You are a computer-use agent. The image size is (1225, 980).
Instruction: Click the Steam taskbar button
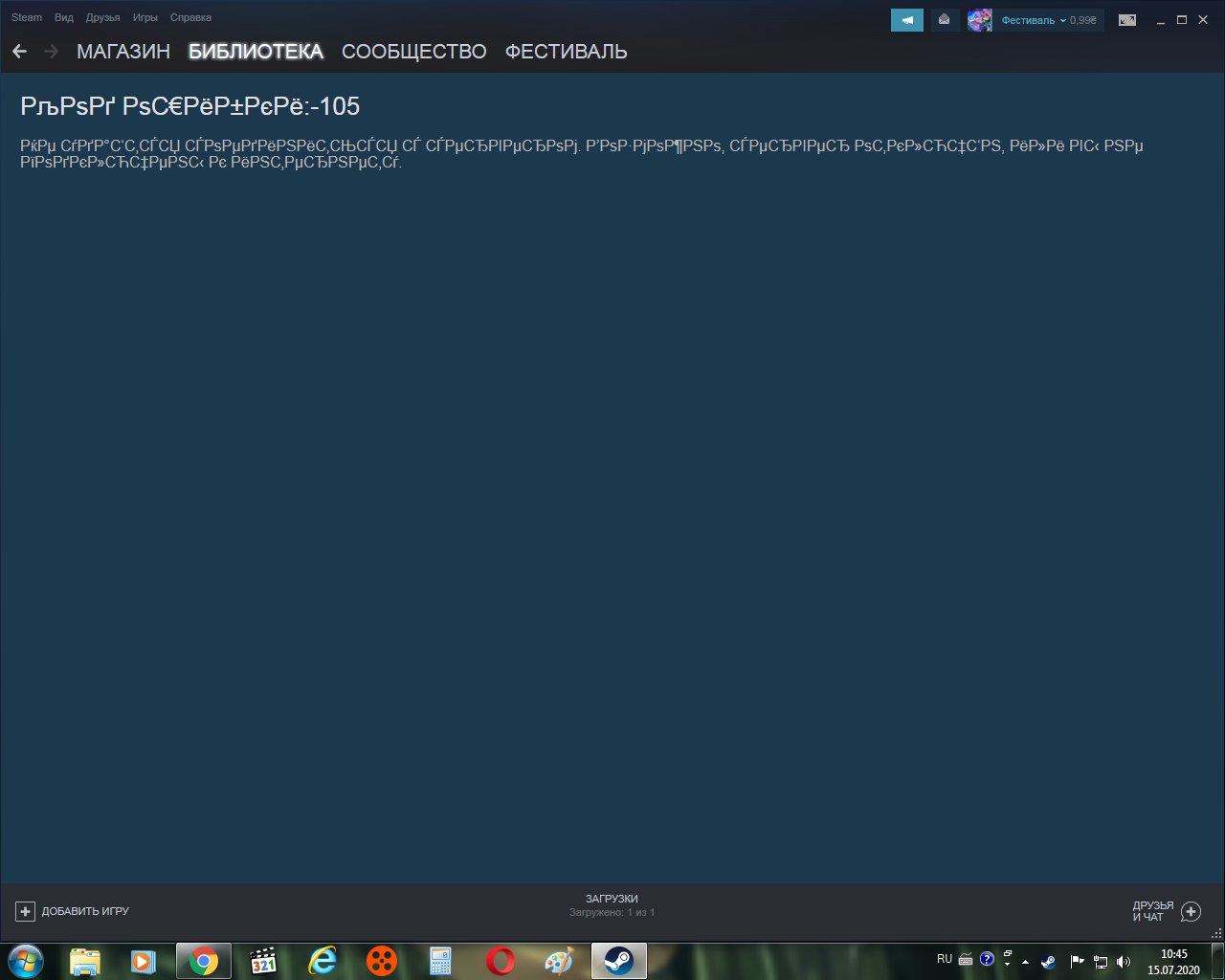[x=618, y=961]
